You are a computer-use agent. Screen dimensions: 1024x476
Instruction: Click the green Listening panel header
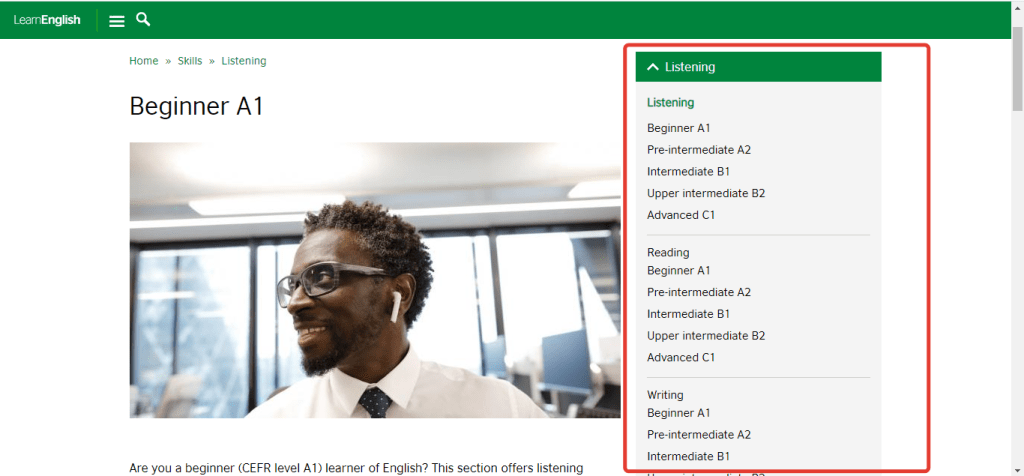coord(758,67)
